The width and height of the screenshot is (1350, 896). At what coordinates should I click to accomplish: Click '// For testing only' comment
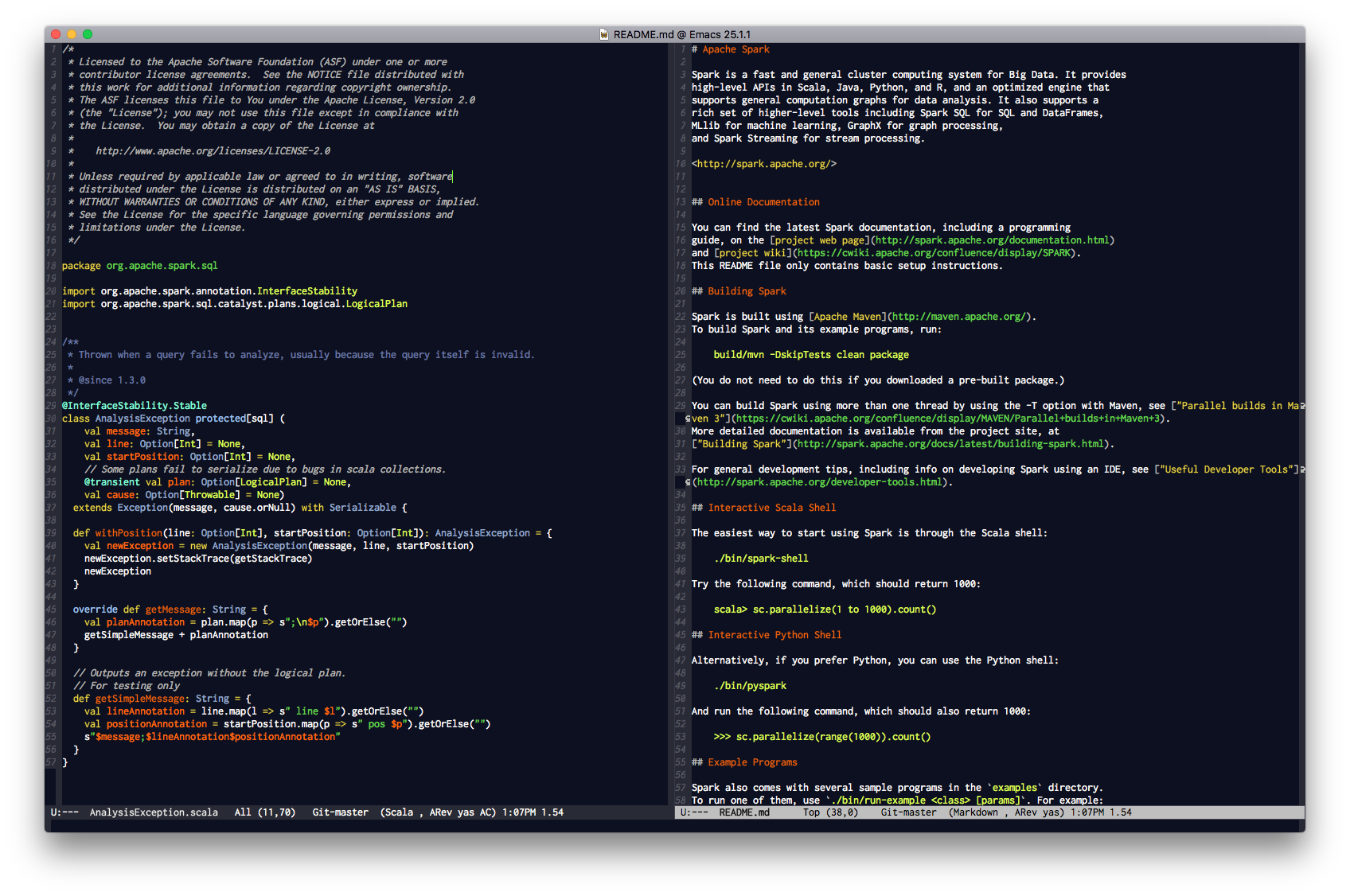click(127, 686)
